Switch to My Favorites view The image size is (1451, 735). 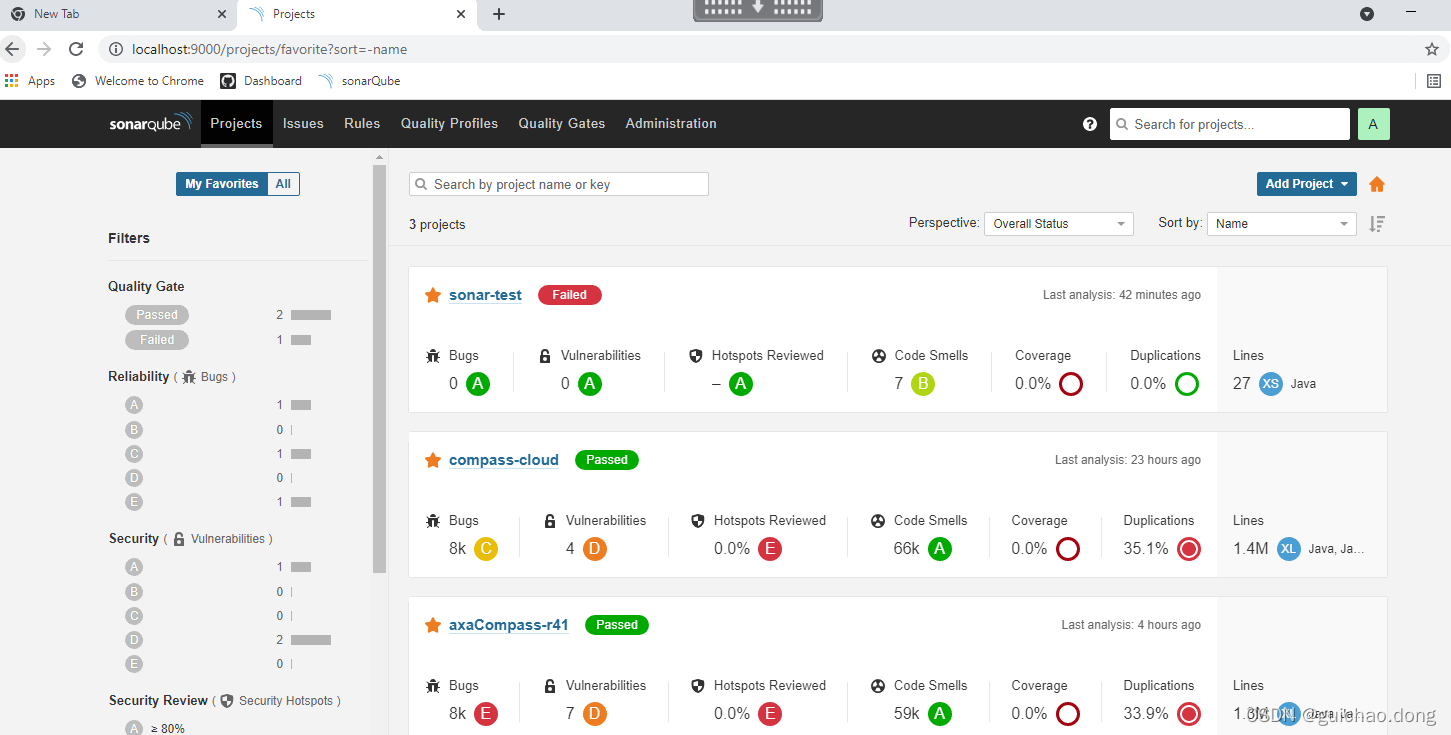pyautogui.click(x=222, y=184)
